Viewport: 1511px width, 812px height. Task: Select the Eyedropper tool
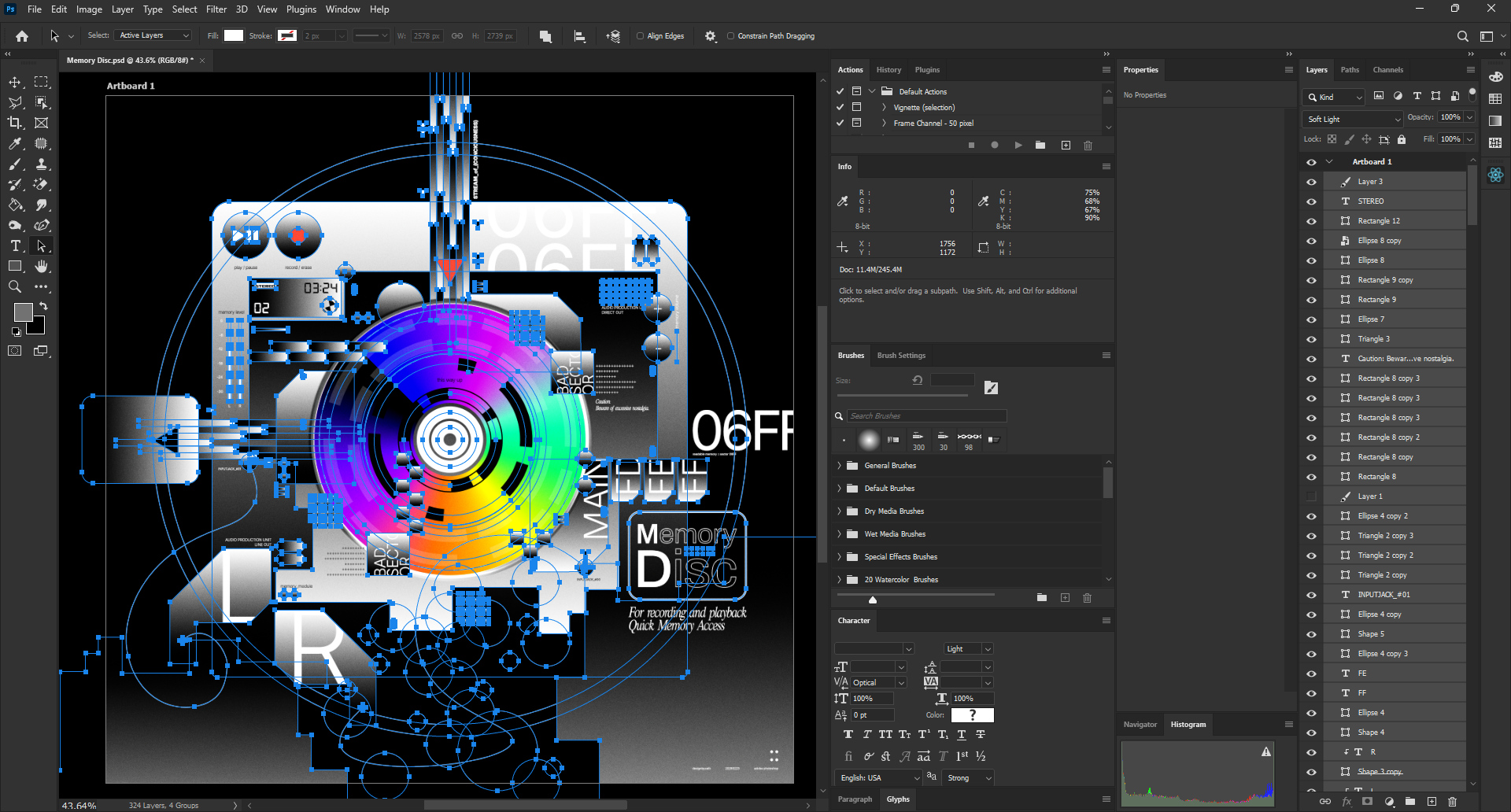(x=15, y=143)
